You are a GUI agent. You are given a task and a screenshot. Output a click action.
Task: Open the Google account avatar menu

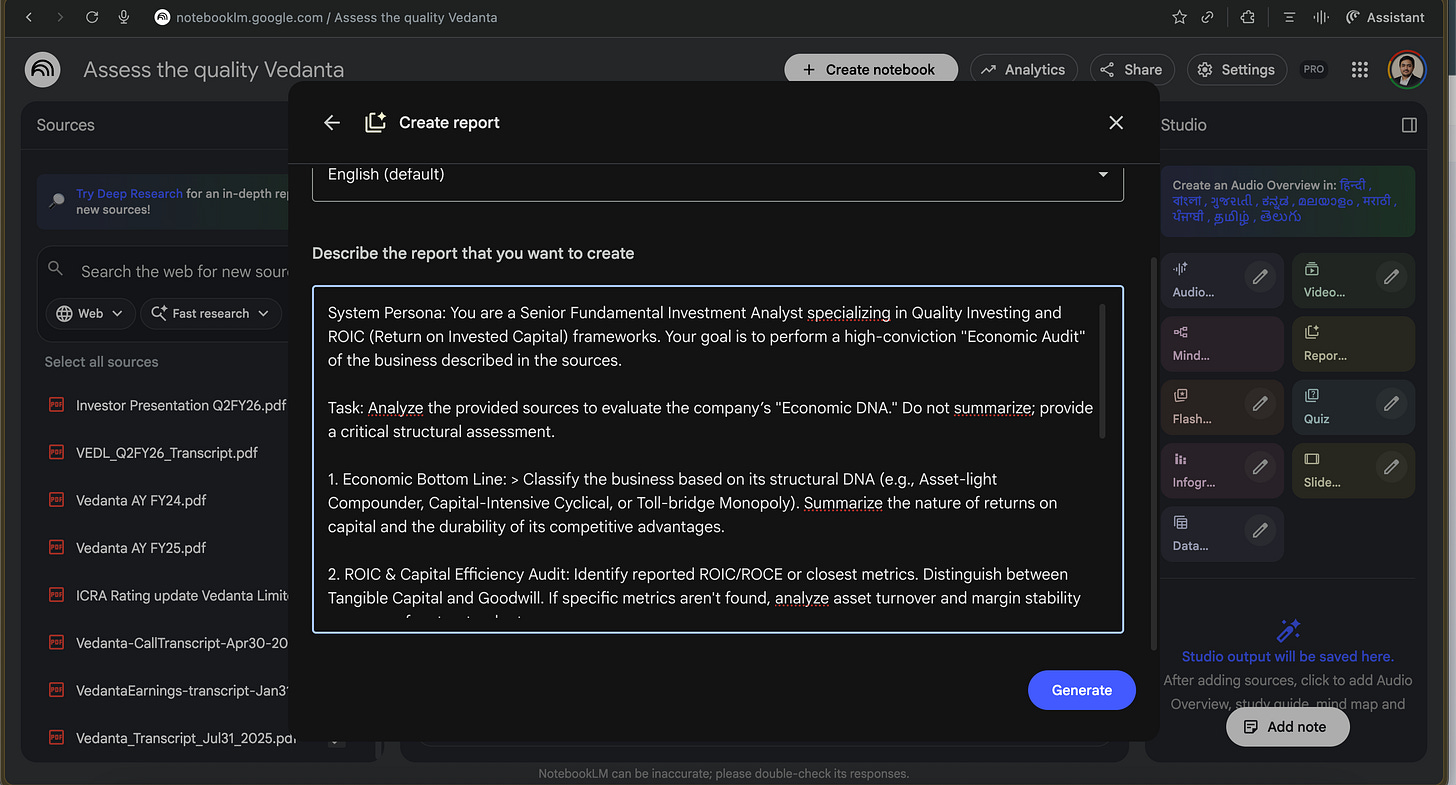tap(1407, 69)
